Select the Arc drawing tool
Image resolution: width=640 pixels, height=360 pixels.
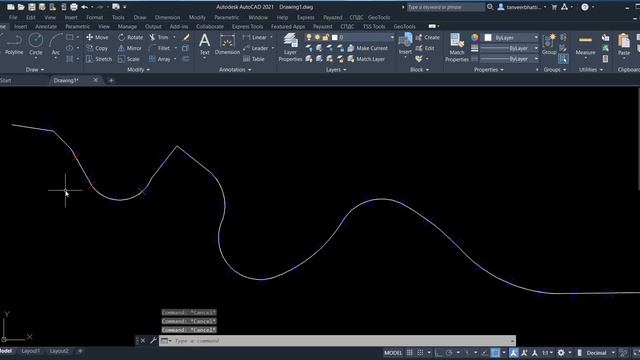pos(56,44)
